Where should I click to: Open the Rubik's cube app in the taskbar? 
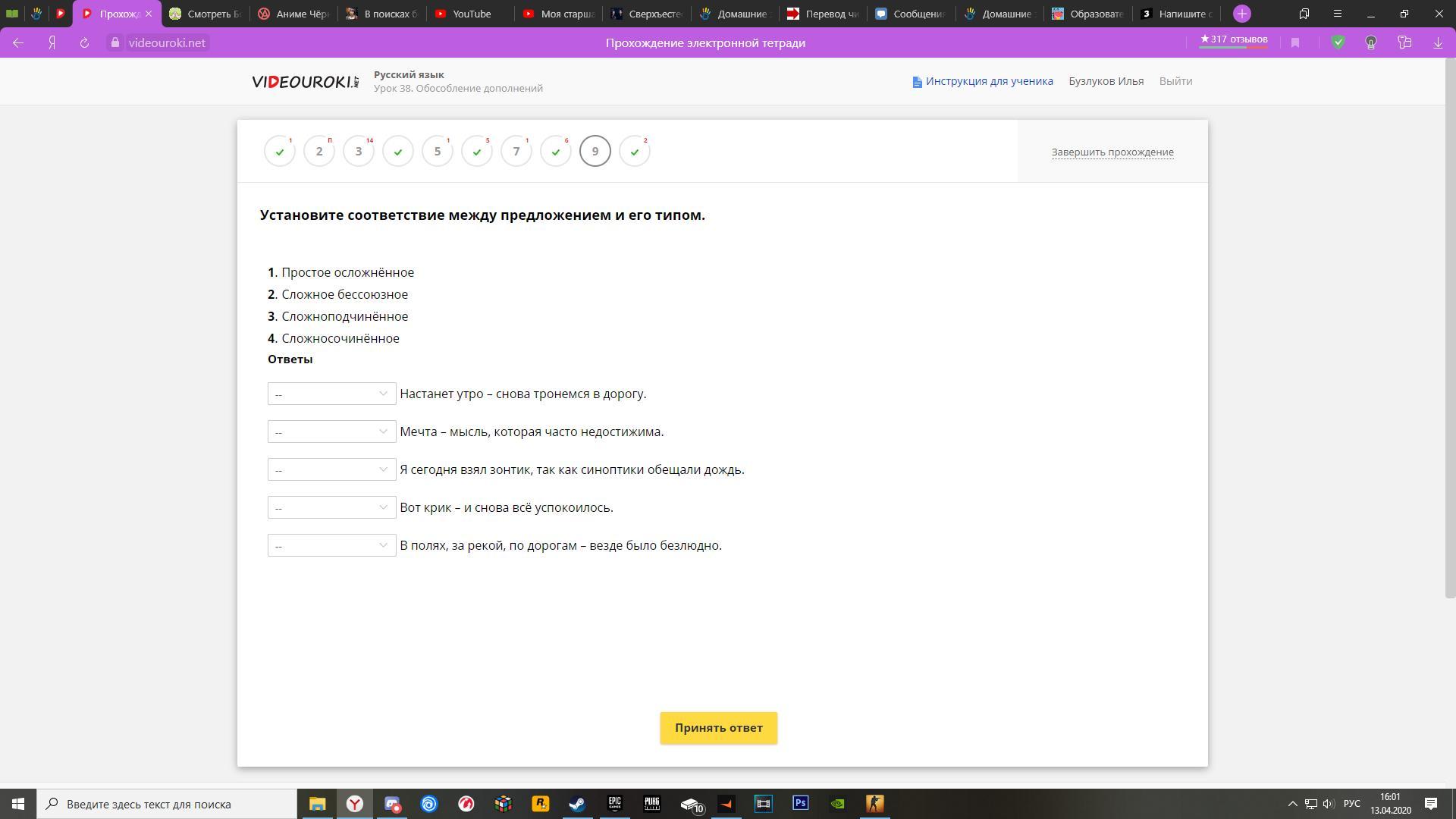(x=503, y=804)
